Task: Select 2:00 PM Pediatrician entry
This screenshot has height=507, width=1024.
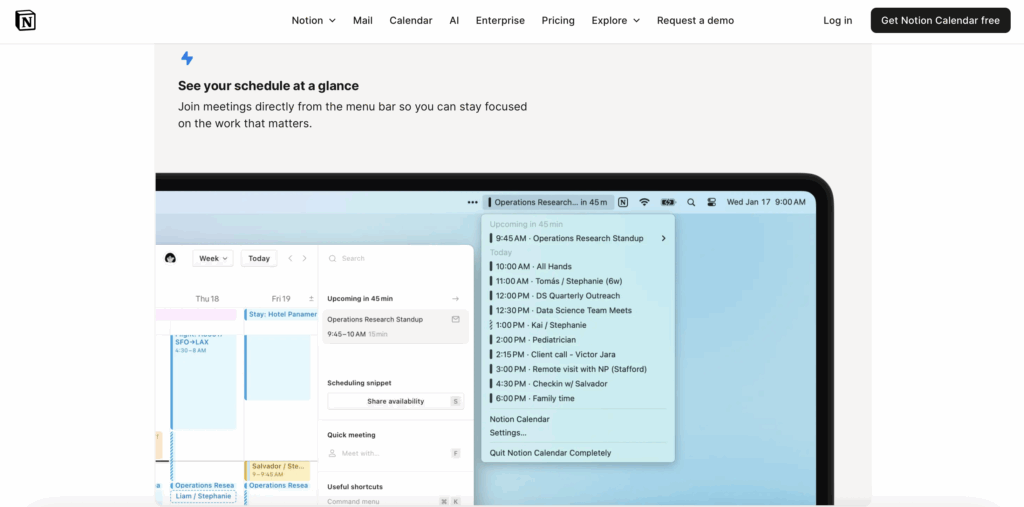Action: (x=578, y=340)
